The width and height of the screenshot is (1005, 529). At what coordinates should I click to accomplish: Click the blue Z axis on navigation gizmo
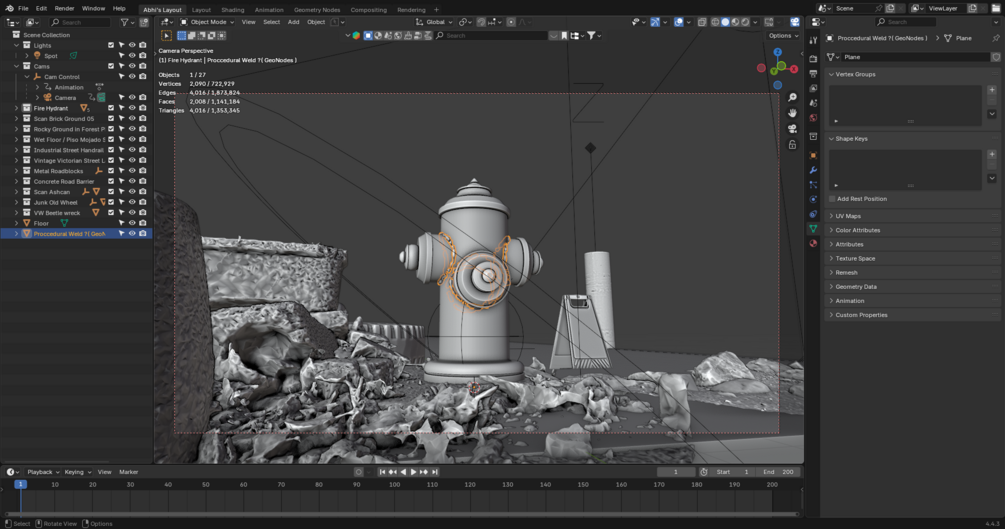[777, 52]
